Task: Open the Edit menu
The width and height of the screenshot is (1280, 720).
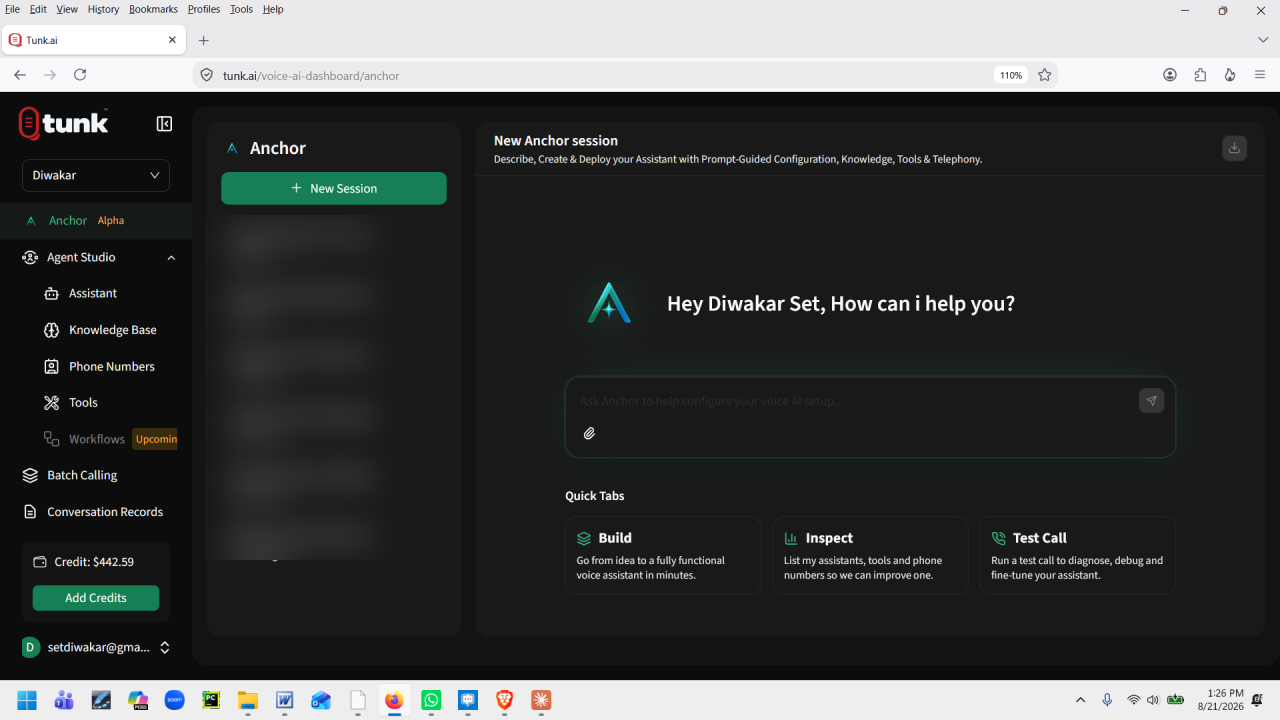Action: click(x=38, y=9)
